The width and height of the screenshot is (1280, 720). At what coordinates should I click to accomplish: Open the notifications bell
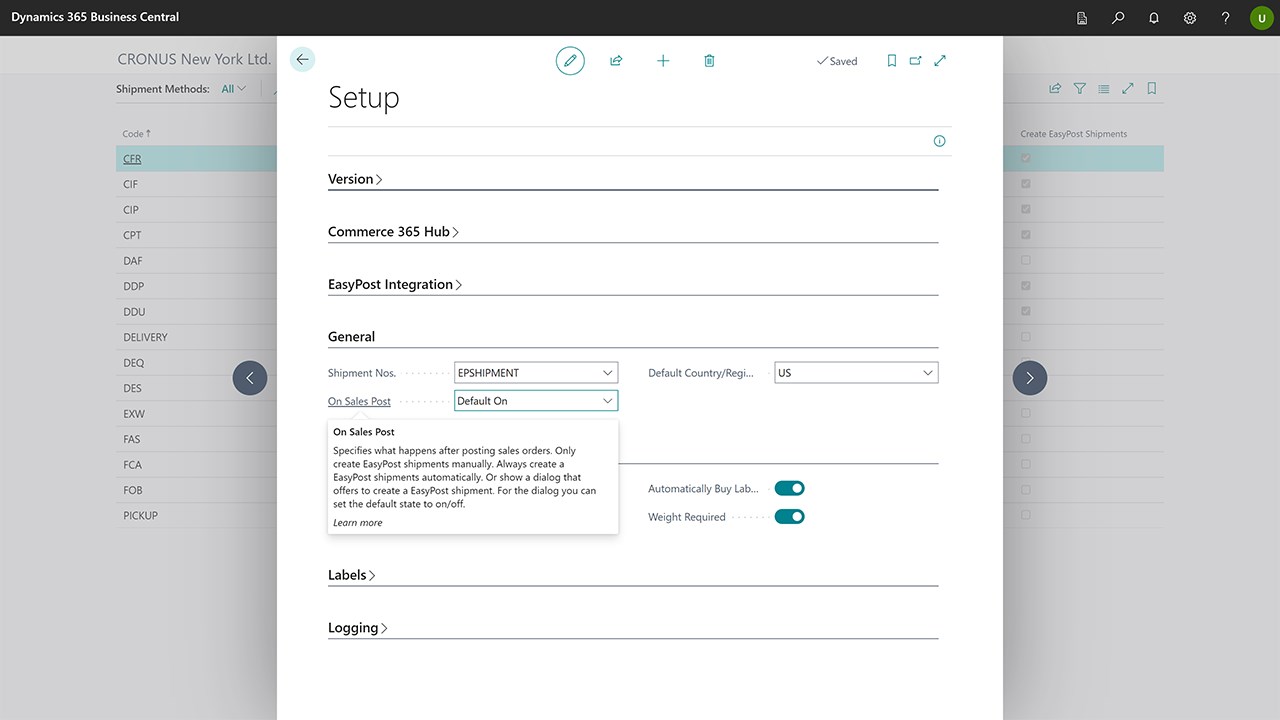coord(1154,18)
